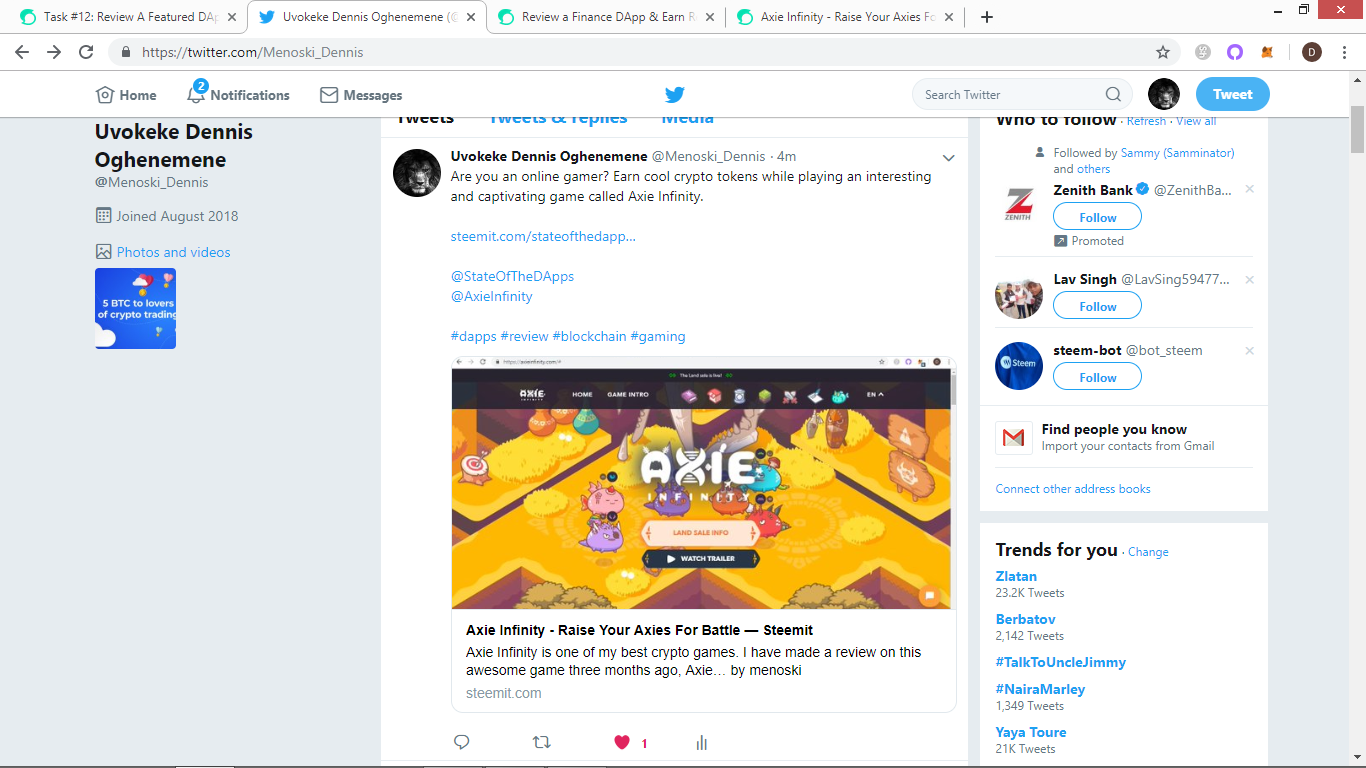Open the purple circle browser extension

1235,52
